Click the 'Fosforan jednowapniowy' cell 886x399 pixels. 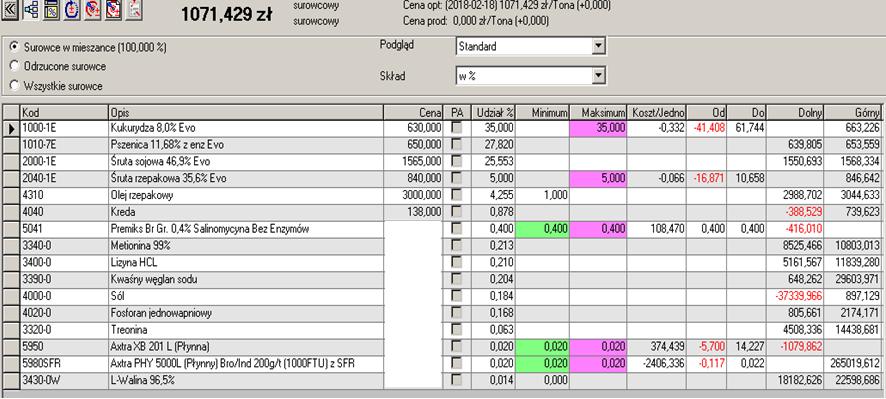246,313
